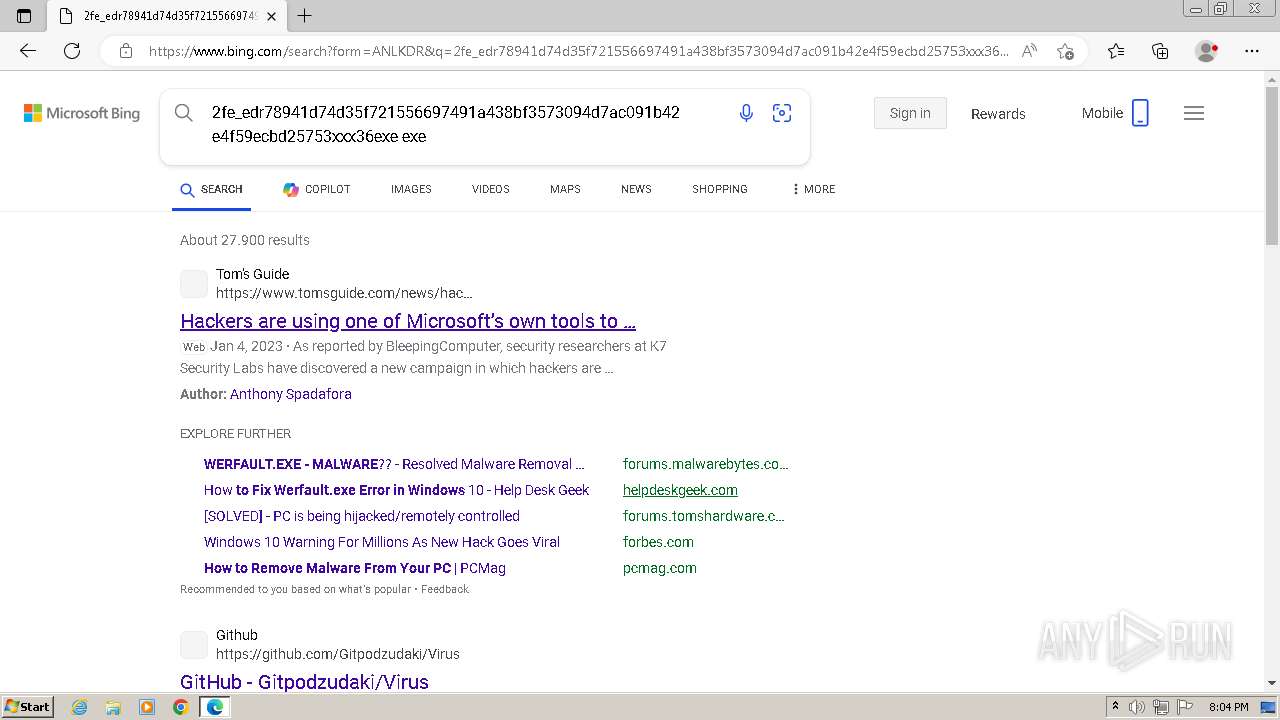Click the Microsoft Bing logo
Screen dimensions: 1280x720
pyautogui.click(x=82, y=113)
